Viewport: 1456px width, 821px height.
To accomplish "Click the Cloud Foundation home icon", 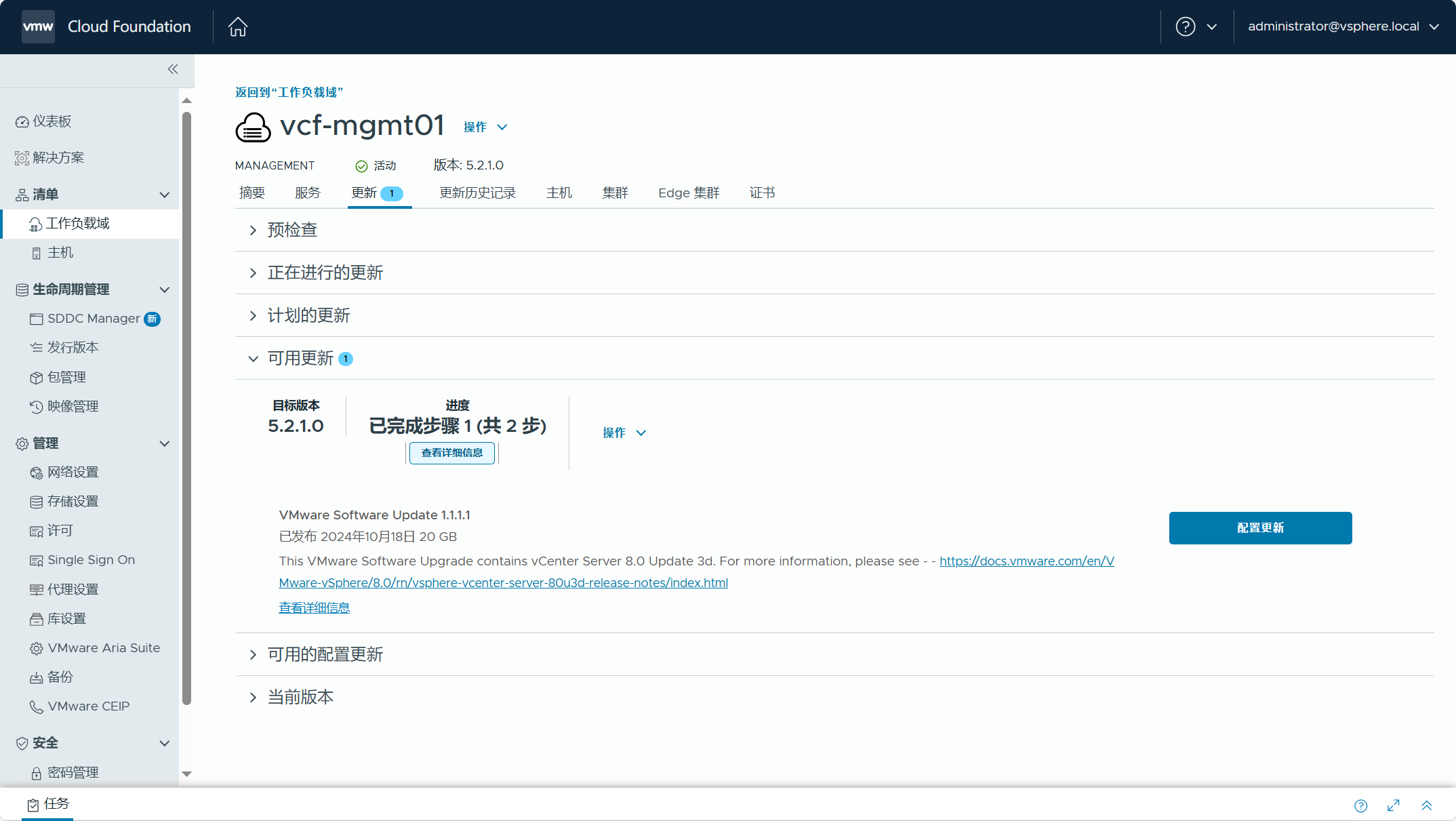I will tap(238, 26).
